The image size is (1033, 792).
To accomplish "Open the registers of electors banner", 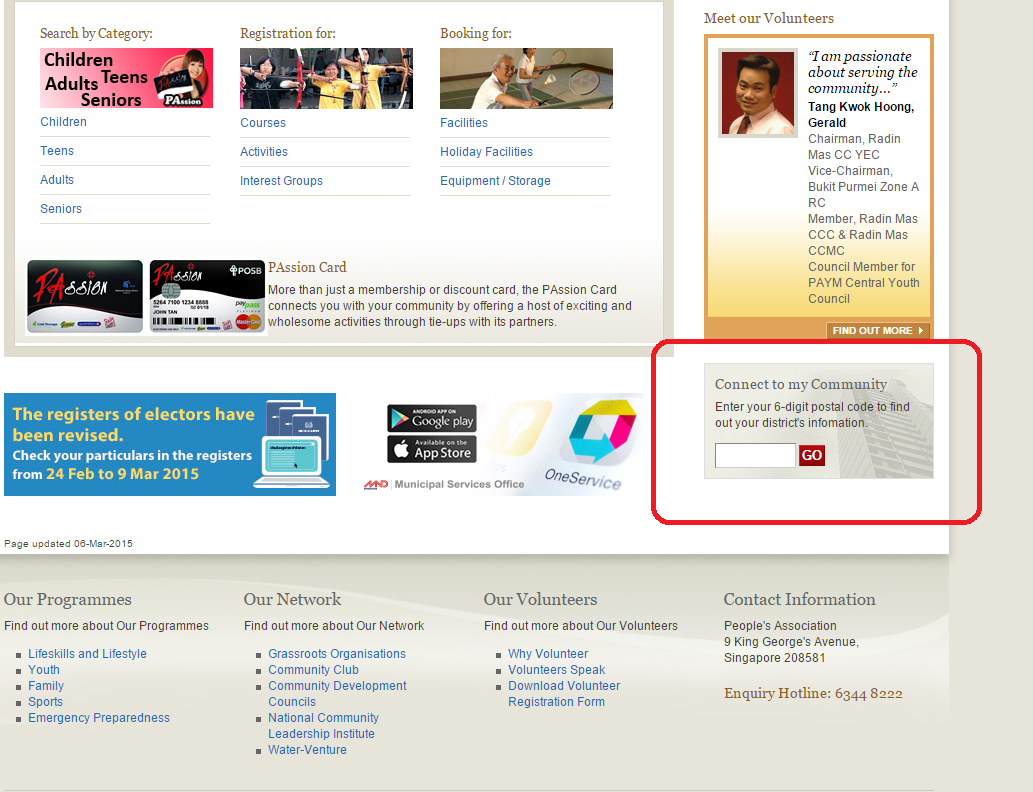I will [x=170, y=444].
